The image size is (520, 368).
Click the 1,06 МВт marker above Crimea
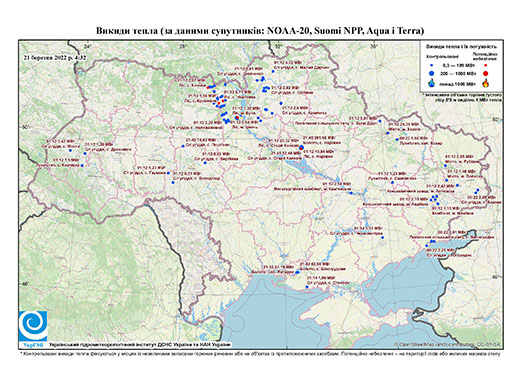(307, 287)
